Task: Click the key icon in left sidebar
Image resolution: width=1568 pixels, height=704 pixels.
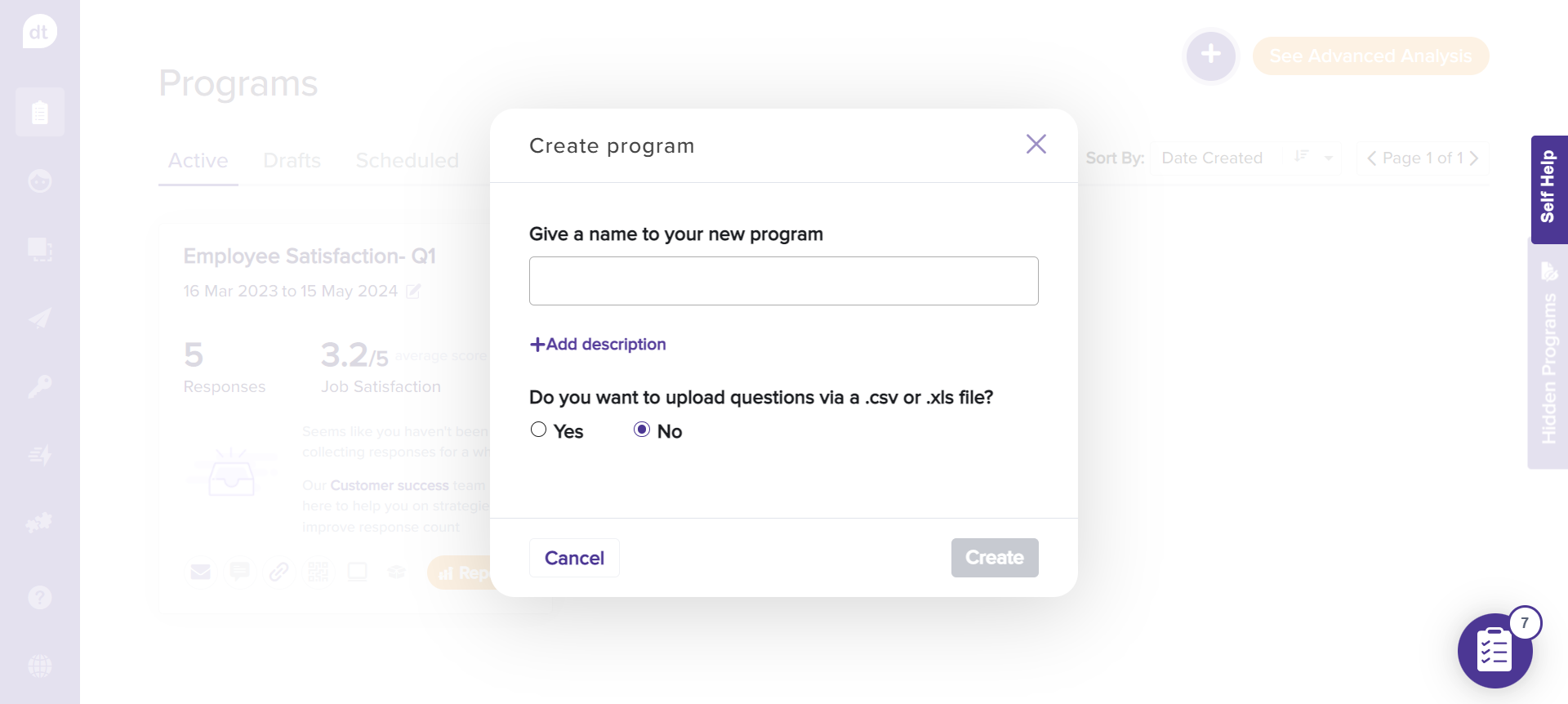Action: click(39, 386)
